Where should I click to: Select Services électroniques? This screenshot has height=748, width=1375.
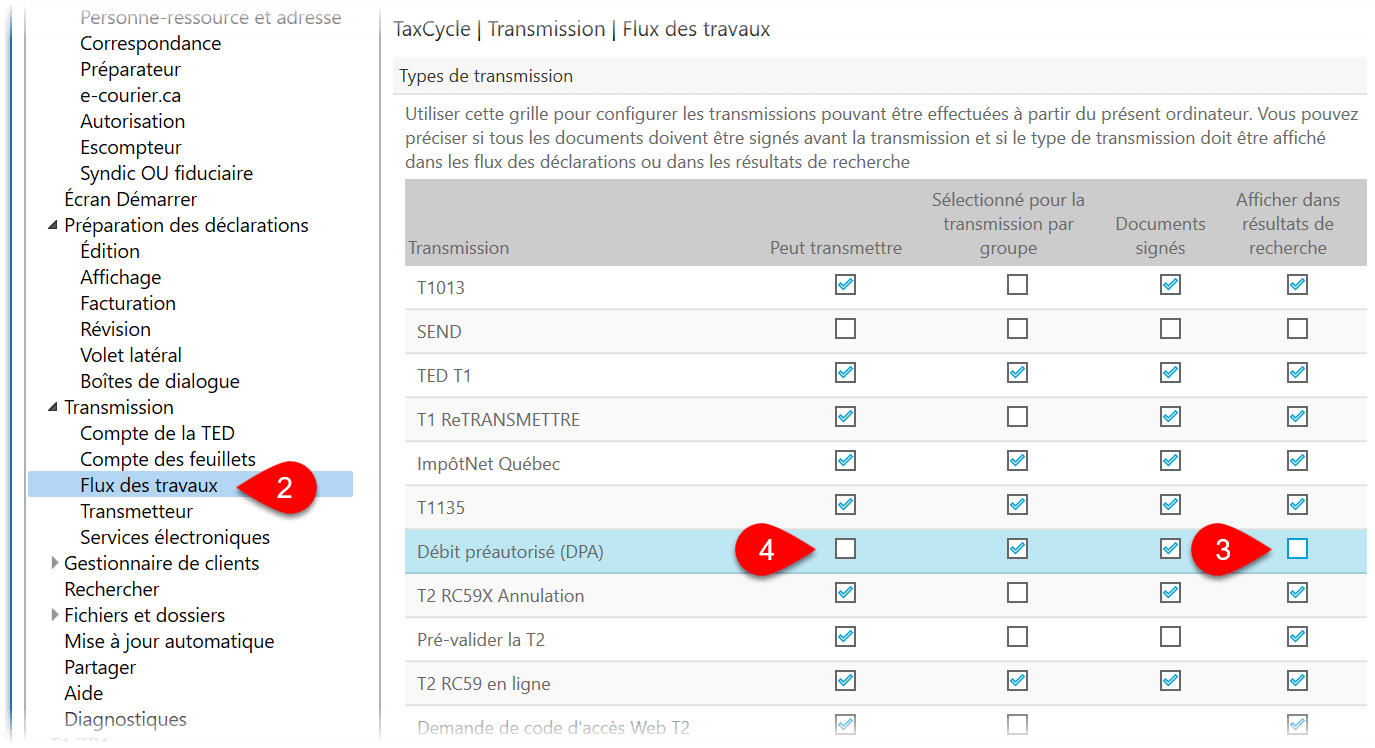click(175, 538)
